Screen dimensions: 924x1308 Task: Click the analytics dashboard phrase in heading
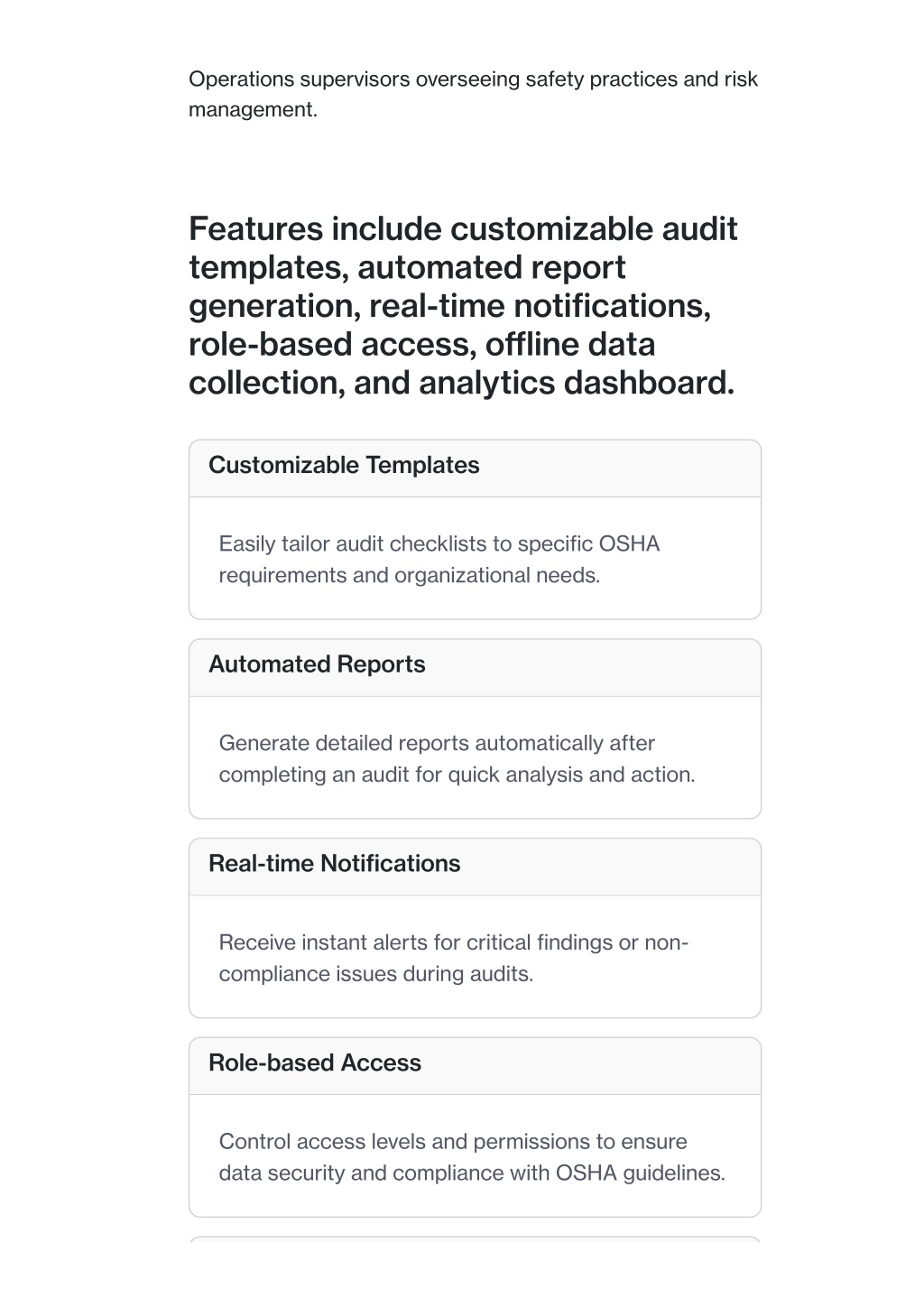pos(577,383)
